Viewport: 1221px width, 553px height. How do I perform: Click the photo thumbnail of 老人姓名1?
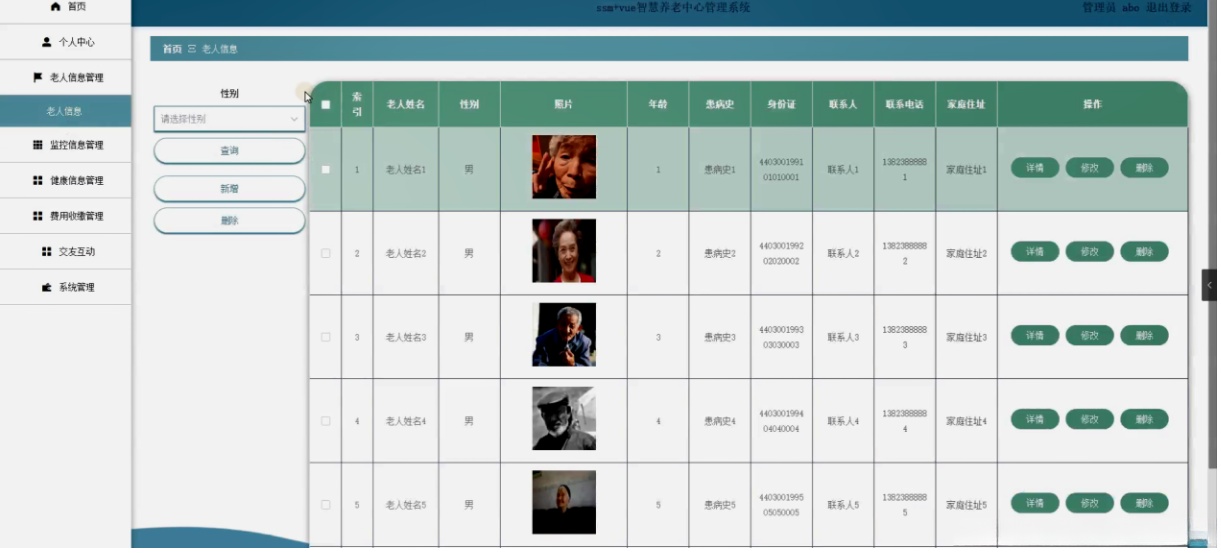click(x=564, y=167)
